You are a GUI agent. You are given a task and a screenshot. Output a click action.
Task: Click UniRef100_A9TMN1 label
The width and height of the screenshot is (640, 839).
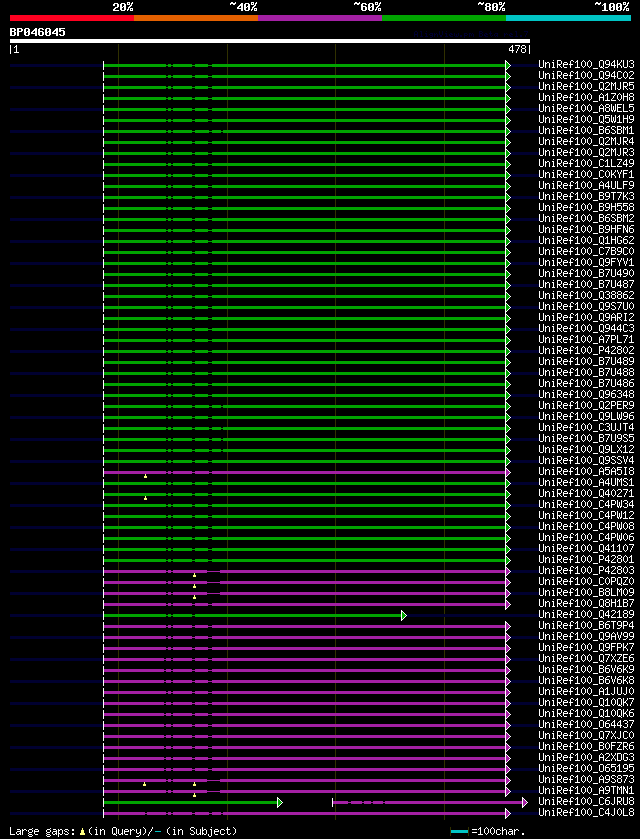point(586,791)
